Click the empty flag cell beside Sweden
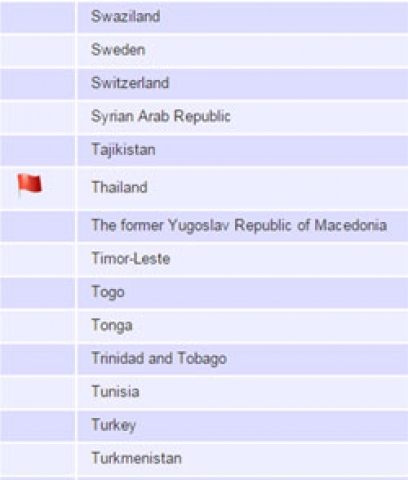 click(x=37, y=51)
